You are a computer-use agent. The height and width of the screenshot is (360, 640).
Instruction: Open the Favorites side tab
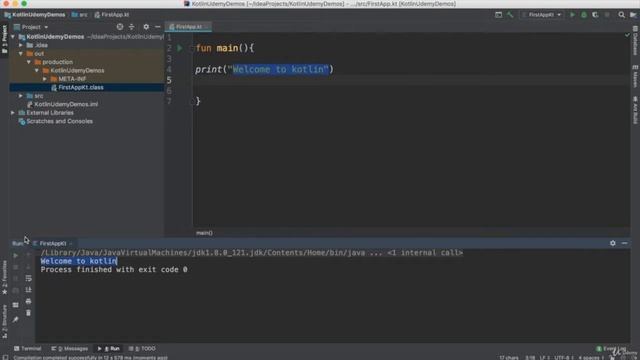4,278
